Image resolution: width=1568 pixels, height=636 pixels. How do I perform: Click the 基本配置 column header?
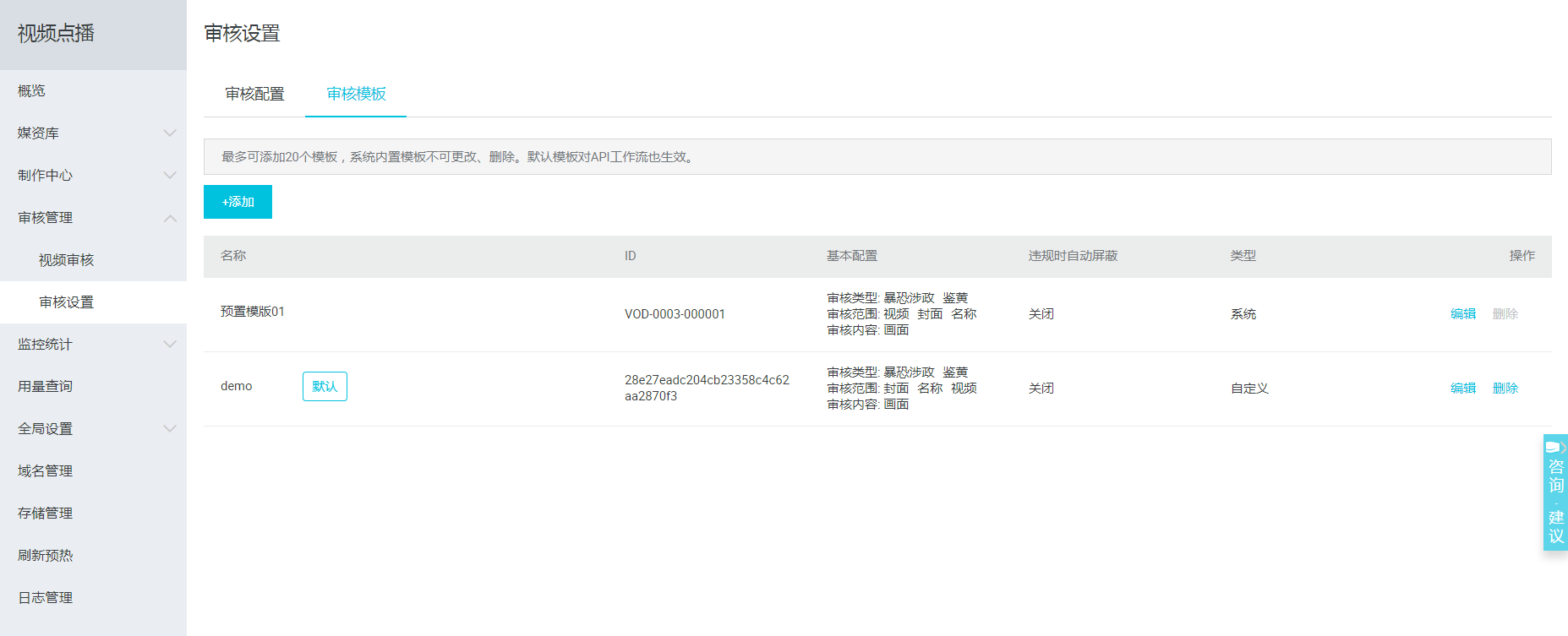pyautogui.click(x=852, y=255)
